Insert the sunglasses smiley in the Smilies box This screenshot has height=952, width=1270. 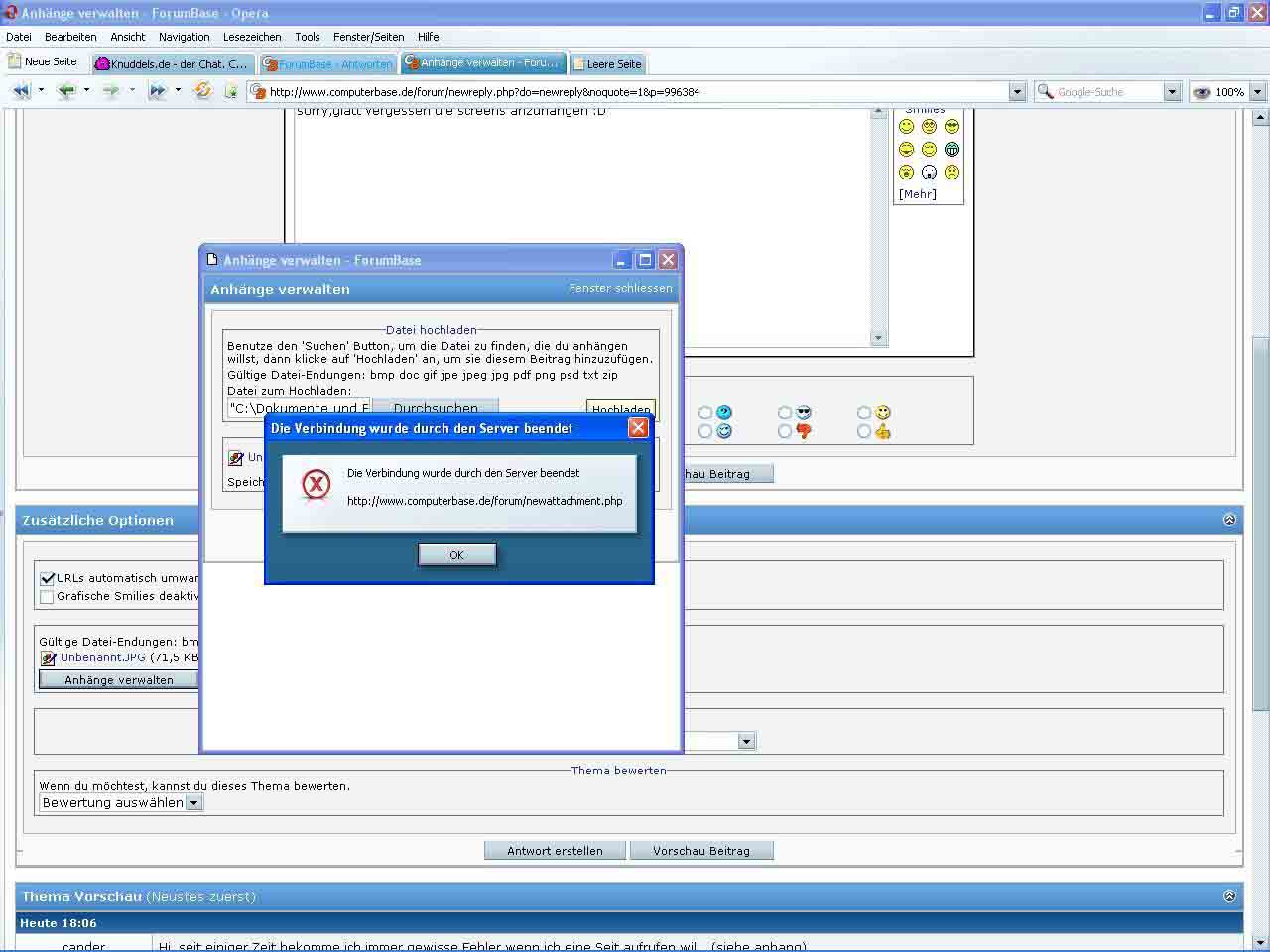(952, 126)
